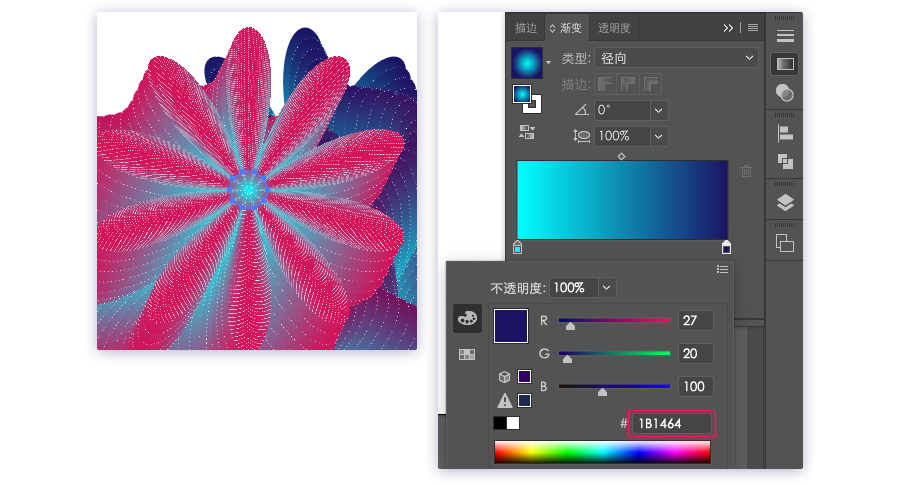Click the in-gamut dark blue swatch
Image resolution: width=900 pixels, height=485 pixels.
click(x=524, y=400)
